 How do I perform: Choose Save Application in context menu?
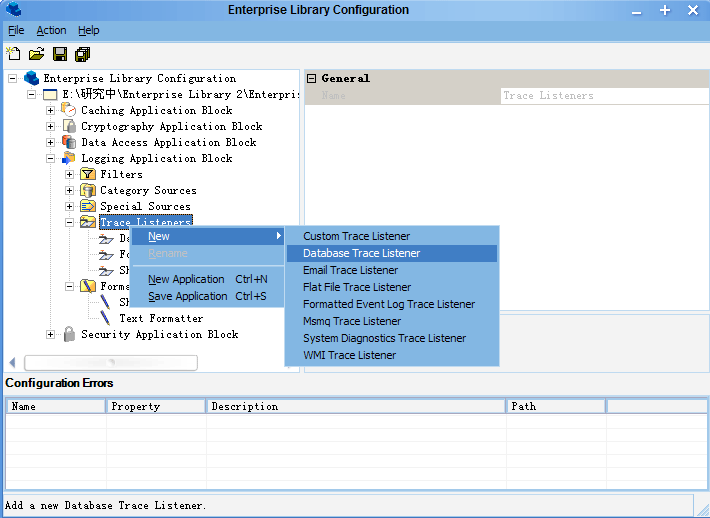click(207, 296)
